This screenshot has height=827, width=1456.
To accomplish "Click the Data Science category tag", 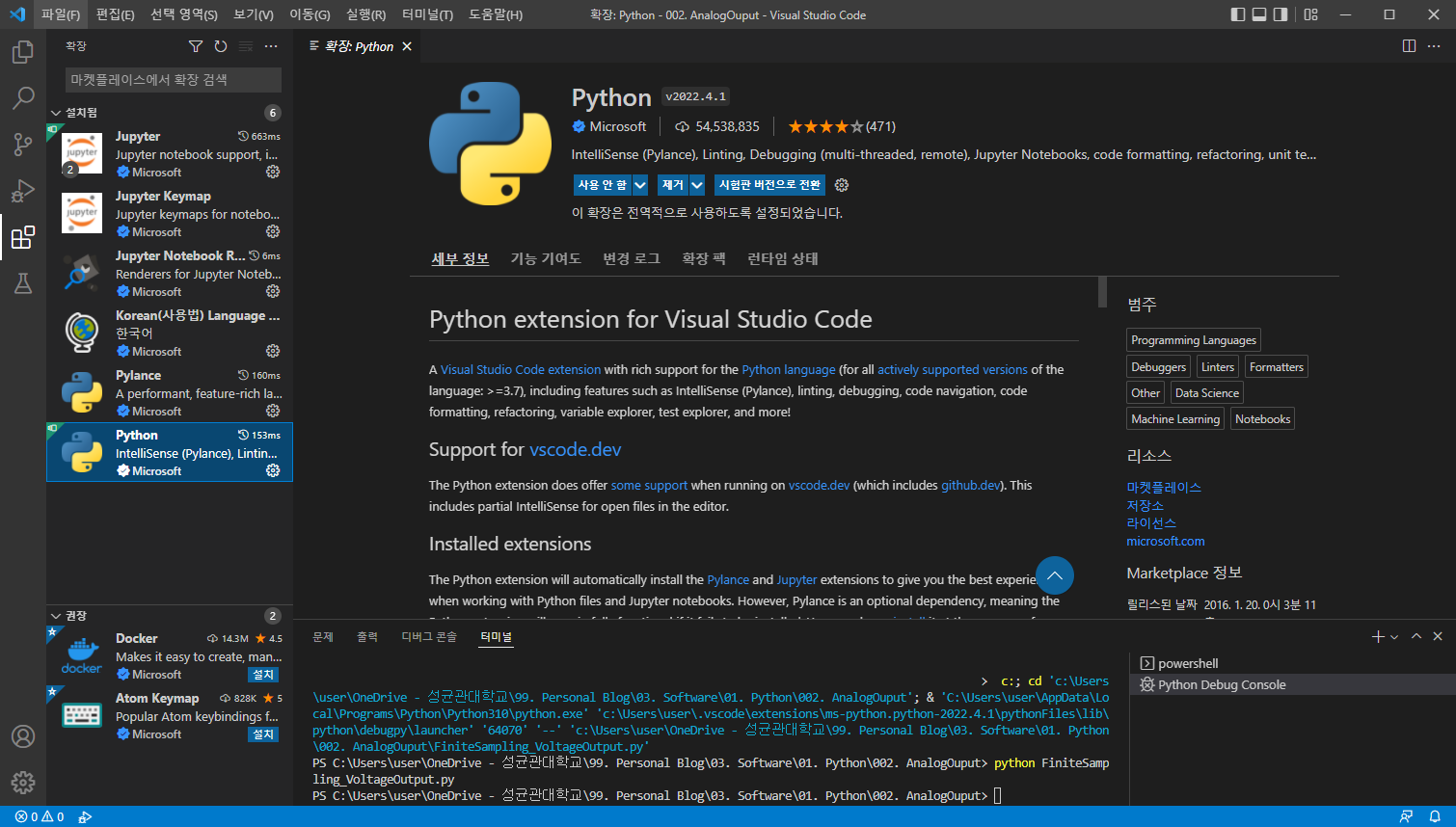I will coord(1207,393).
